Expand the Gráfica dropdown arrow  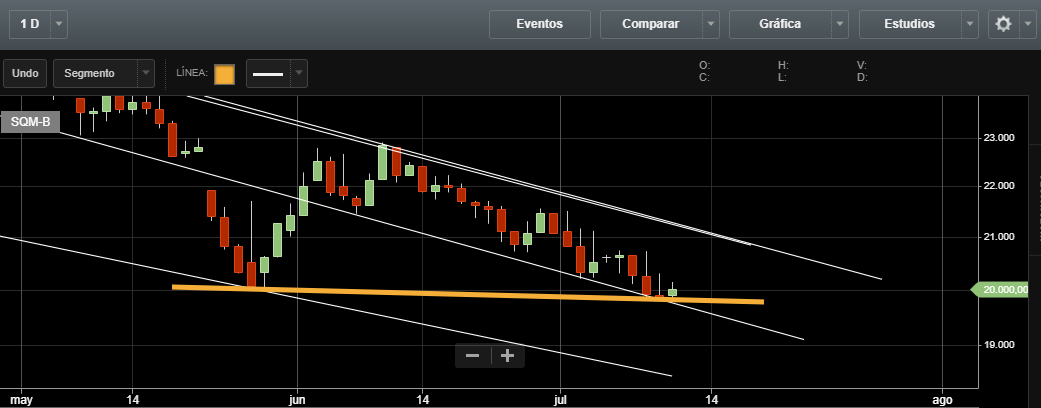pyautogui.click(x=841, y=25)
